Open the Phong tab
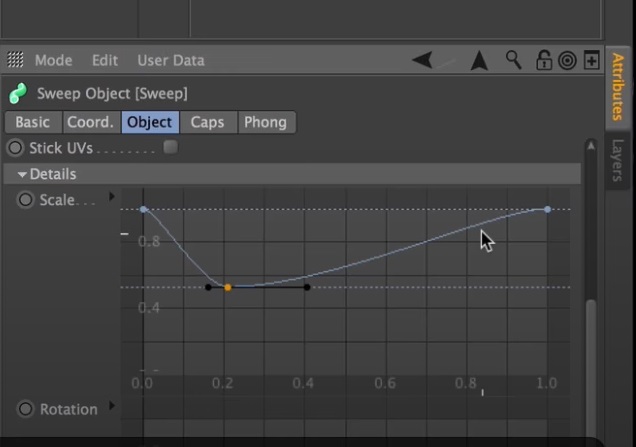Image resolution: width=636 pixels, height=447 pixels. (x=266, y=122)
